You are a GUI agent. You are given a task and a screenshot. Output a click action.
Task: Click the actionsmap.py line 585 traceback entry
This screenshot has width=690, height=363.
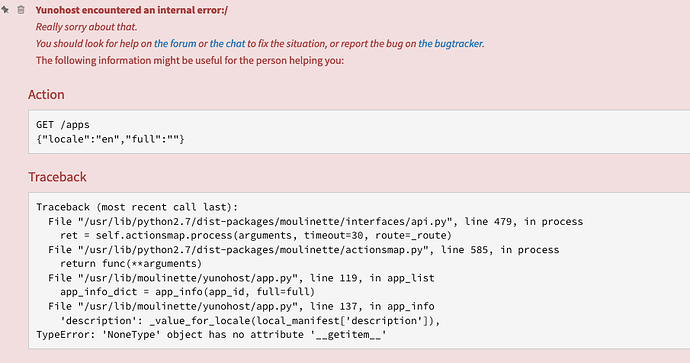304,250
